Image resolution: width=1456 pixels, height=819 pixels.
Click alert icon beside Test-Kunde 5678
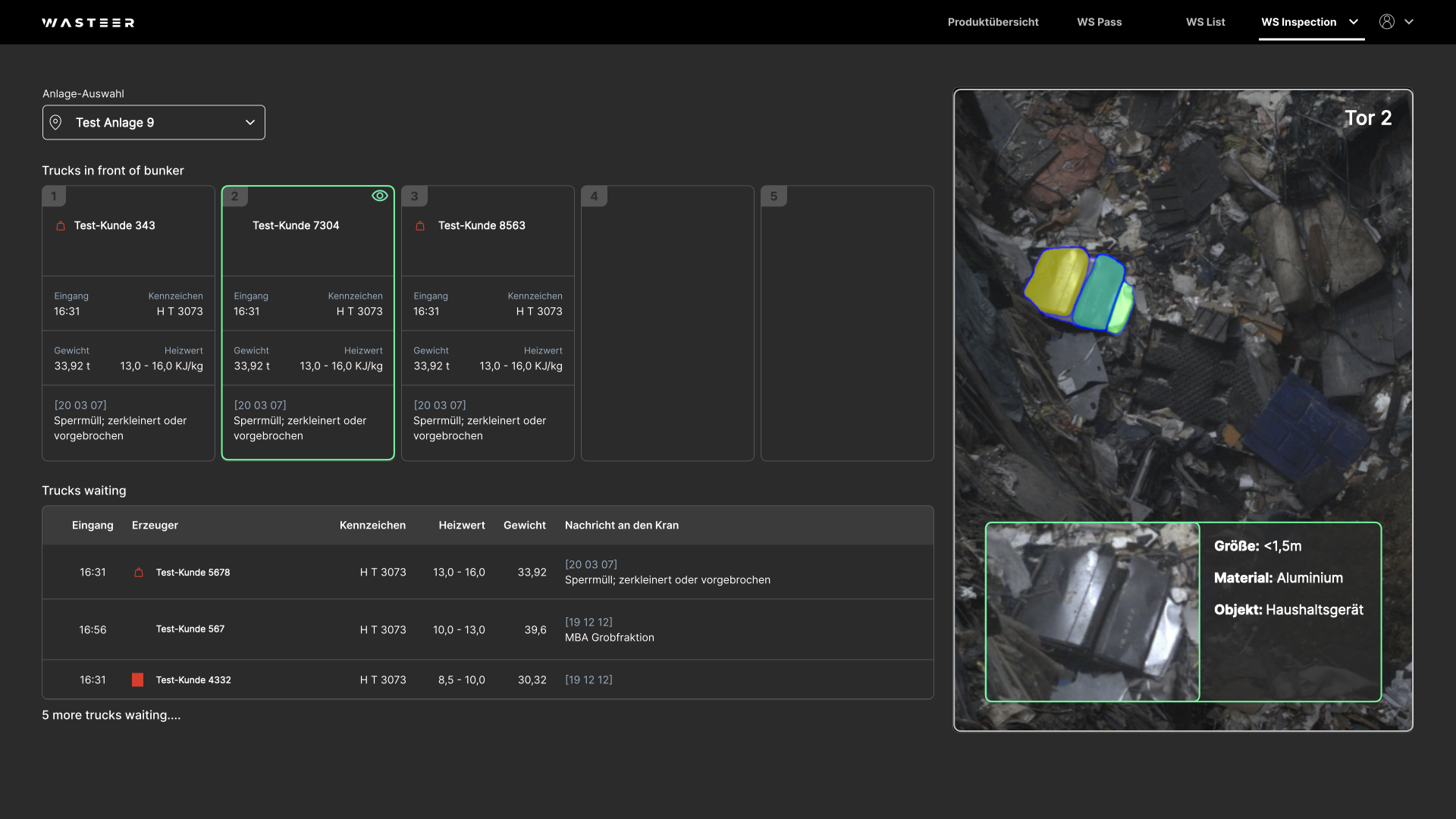tap(139, 573)
